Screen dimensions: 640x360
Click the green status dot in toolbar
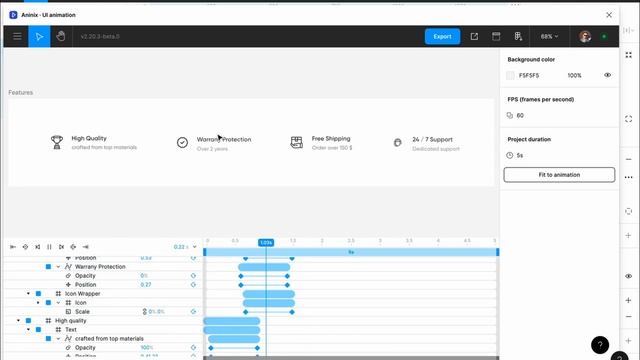[x=604, y=36]
